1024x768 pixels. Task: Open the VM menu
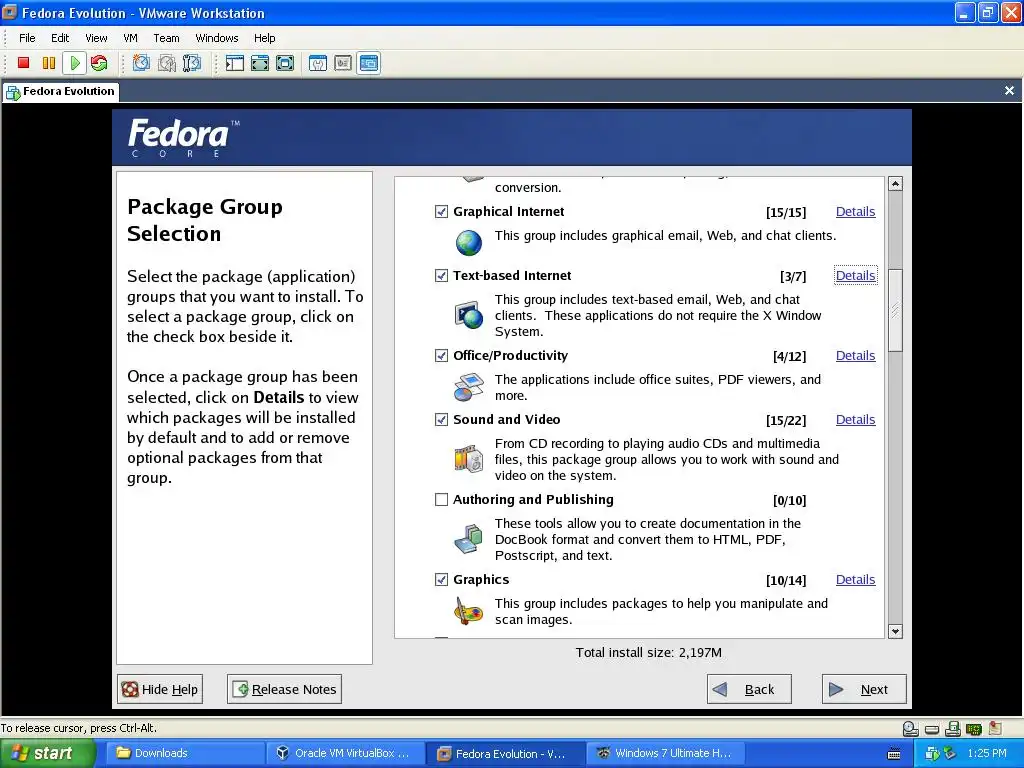click(131, 38)
